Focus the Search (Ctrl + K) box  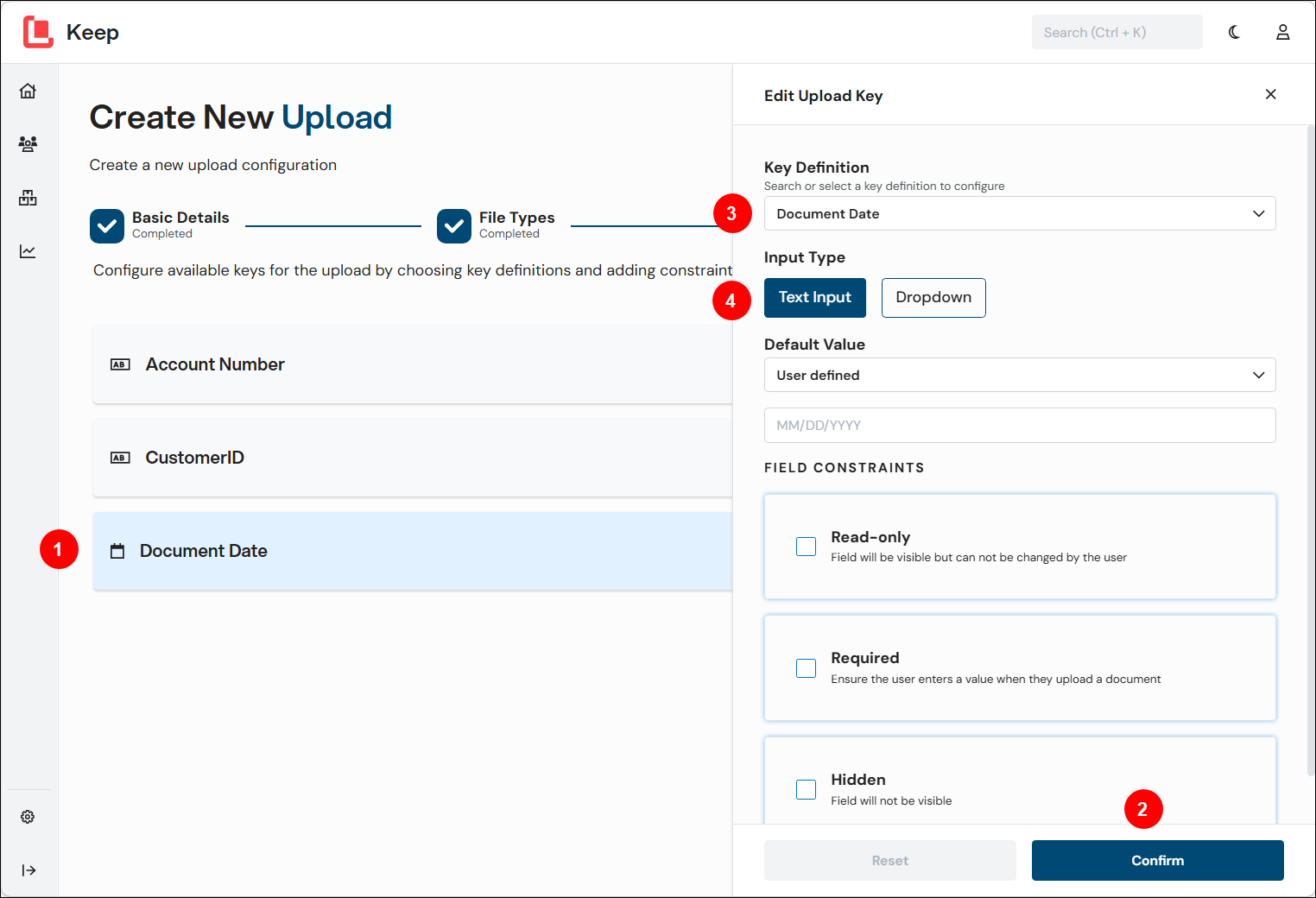tap(1117, 32)
